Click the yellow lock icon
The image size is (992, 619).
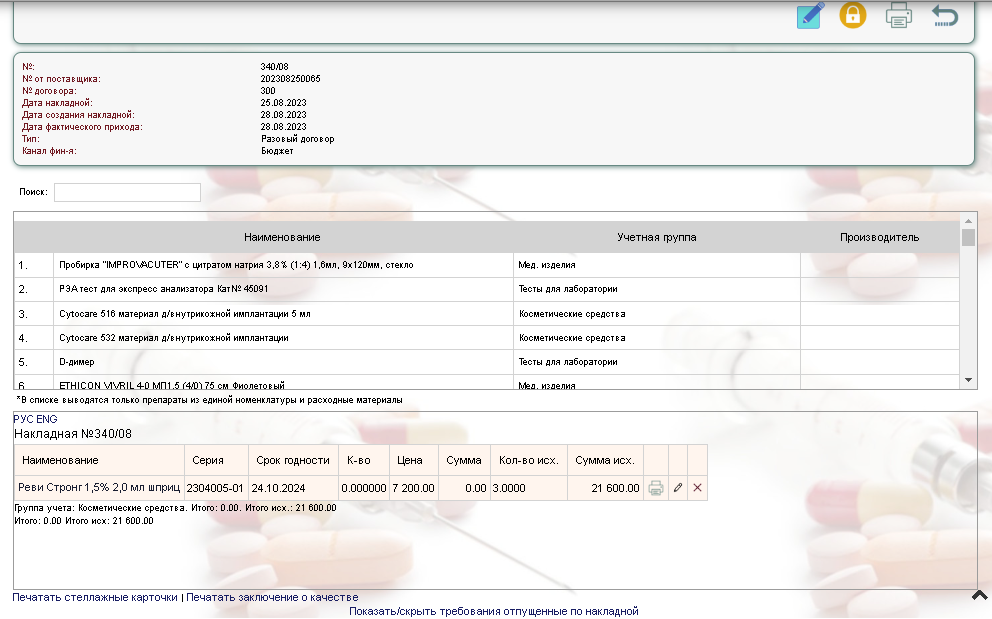(852, 15)
